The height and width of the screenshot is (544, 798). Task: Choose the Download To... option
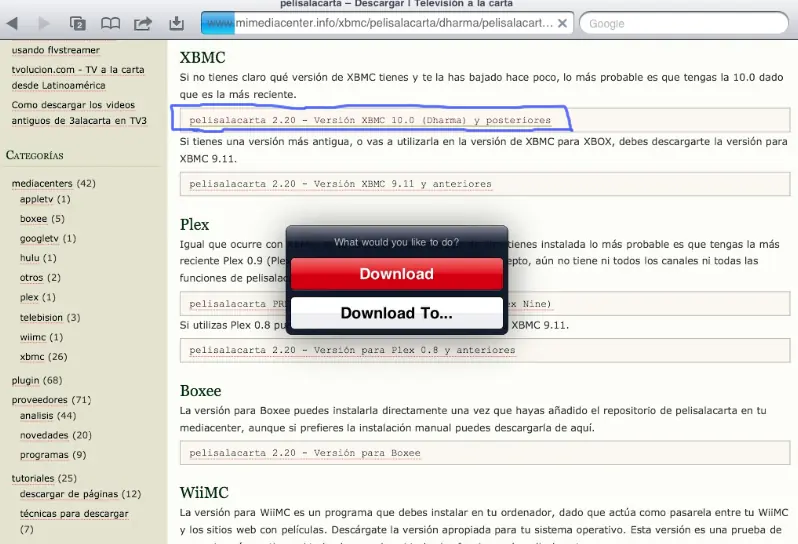pyautogui.click(x=396, y=313)
